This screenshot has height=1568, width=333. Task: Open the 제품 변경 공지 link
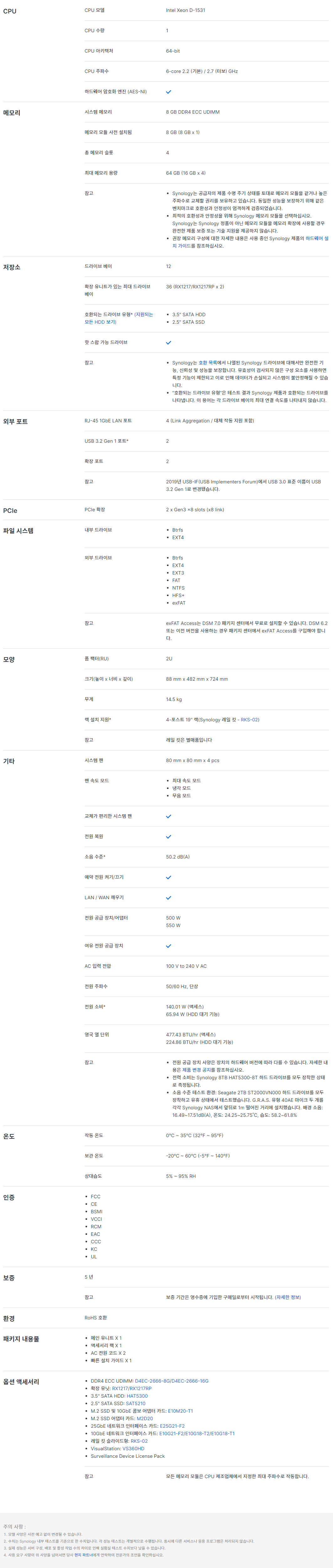point(195,1070)
